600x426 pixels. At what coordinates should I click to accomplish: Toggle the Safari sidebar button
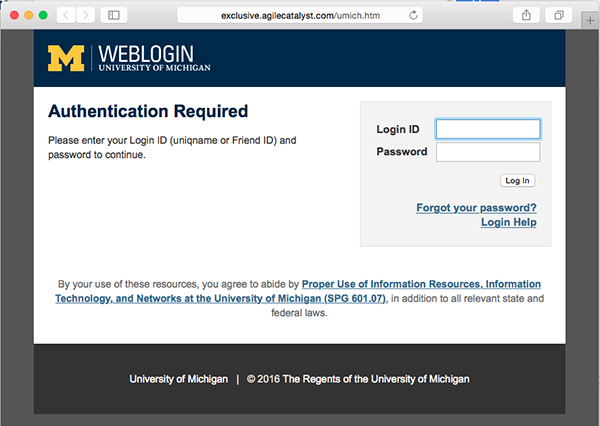(x=114, y=15)
